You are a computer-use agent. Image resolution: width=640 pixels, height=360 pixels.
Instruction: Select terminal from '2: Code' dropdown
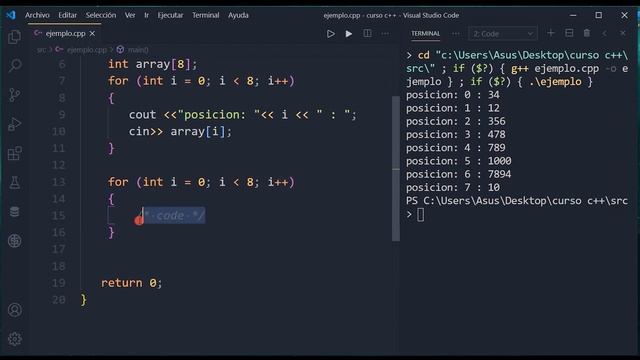[x=503, y=33]
